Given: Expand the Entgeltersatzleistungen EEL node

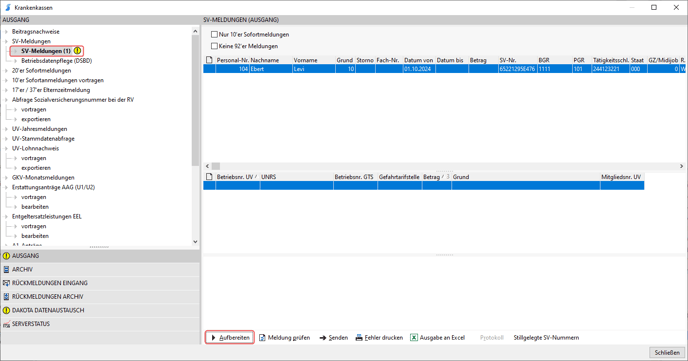Looking at the screenshot, I should [6, 217].
